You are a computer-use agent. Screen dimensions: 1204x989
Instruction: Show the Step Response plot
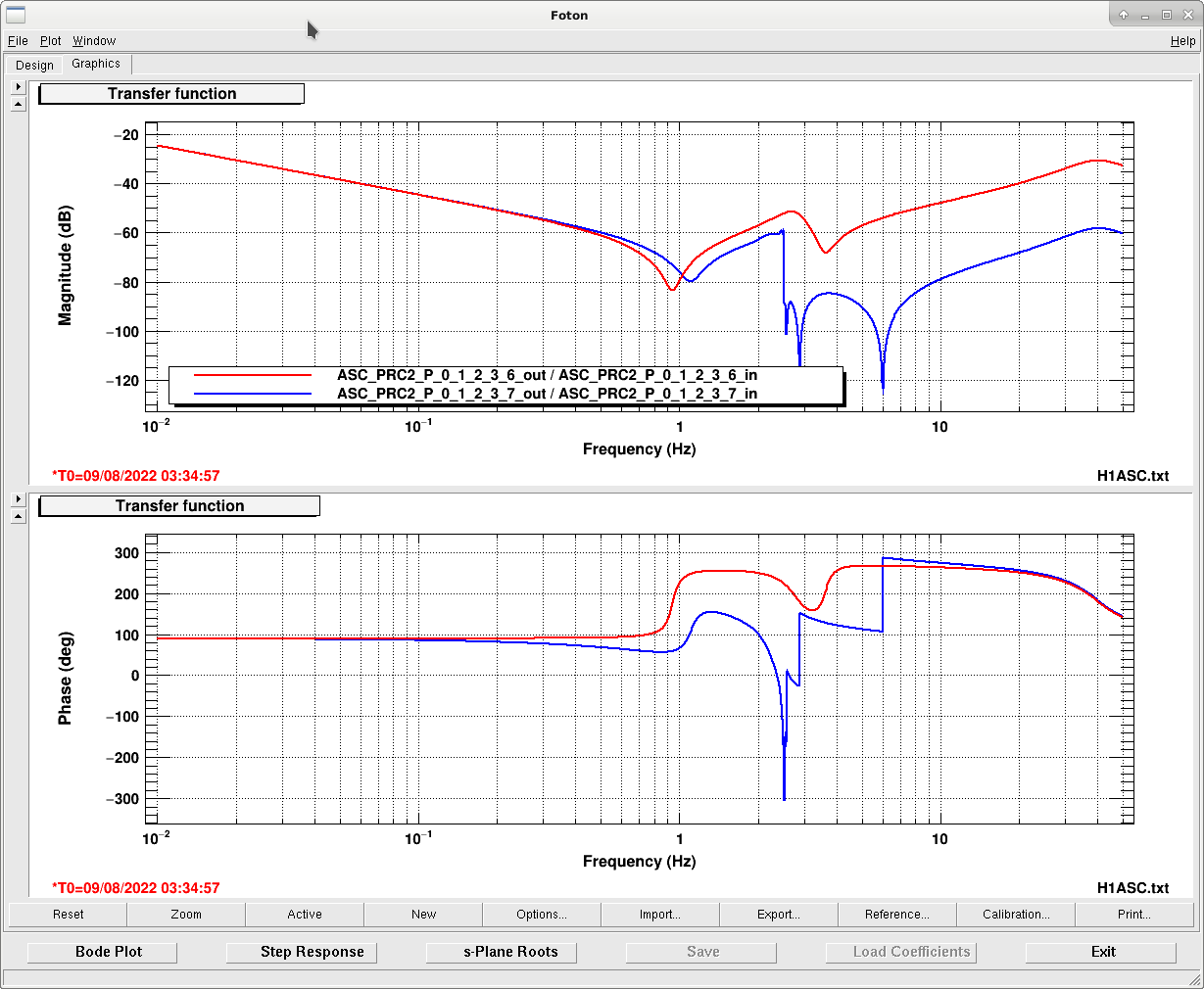pyautogui.click(x=312, y=952)
